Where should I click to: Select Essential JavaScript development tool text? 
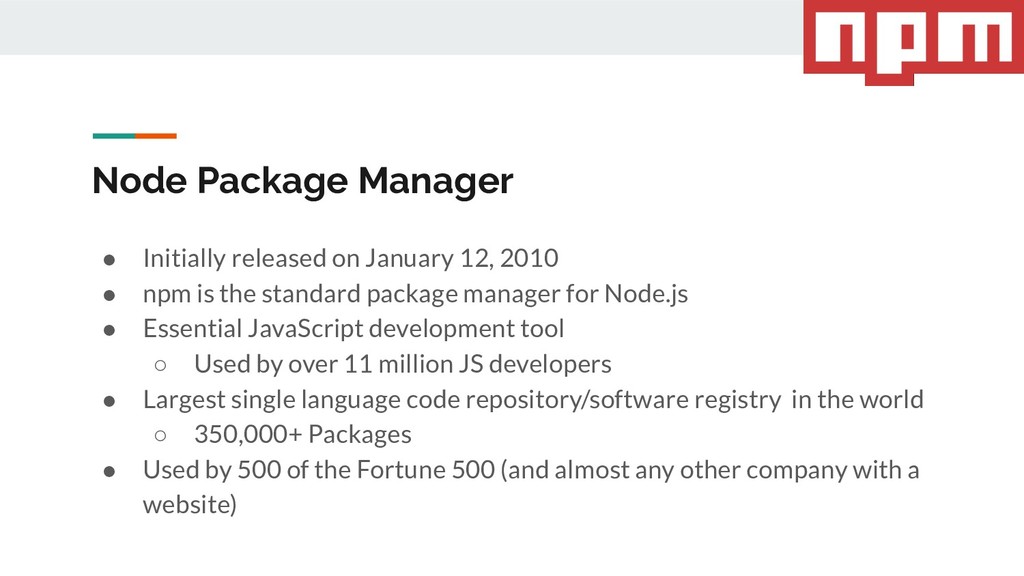[x=353, y=328]
